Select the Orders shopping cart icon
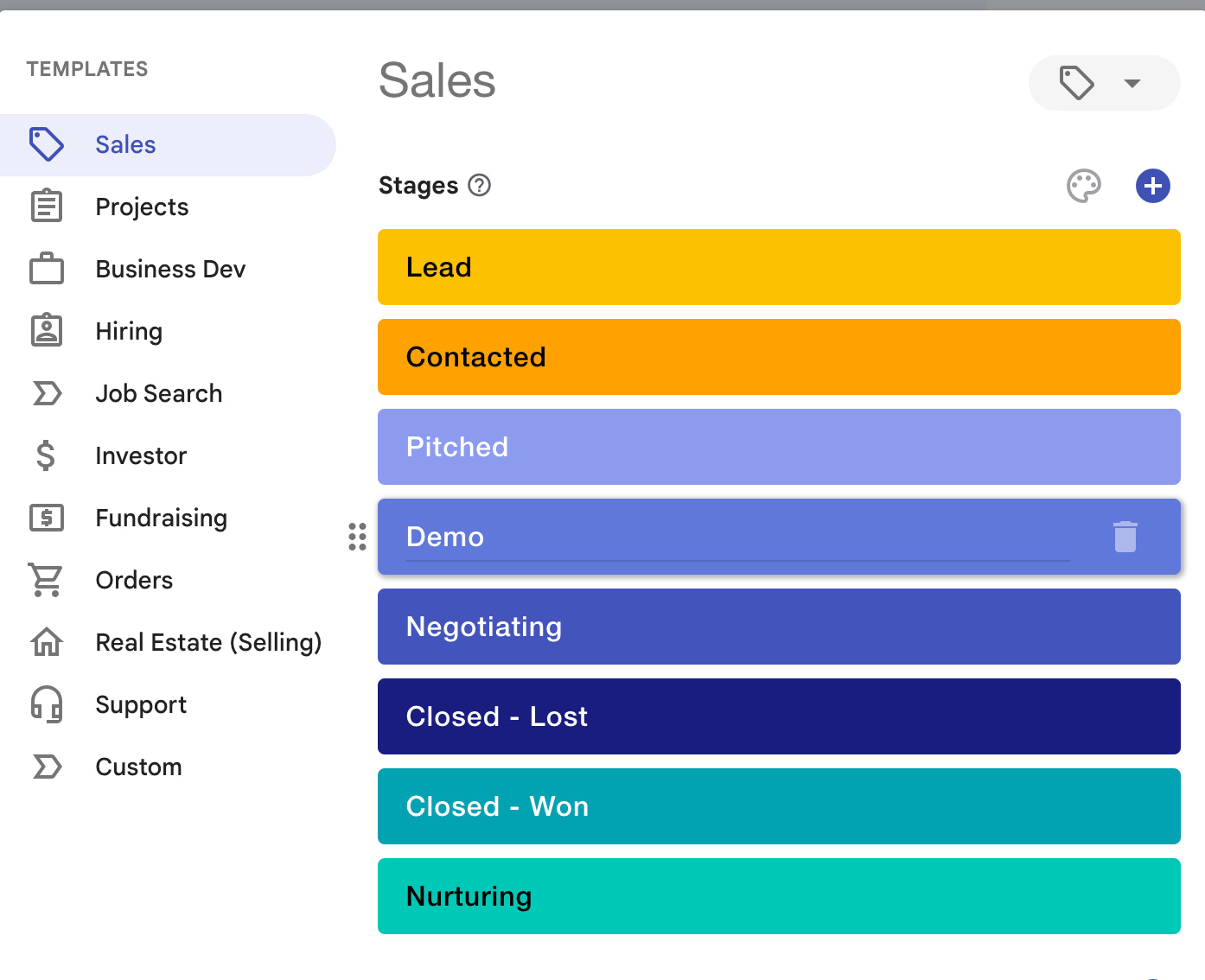This screenshot has height=980, width=1205. (x=46, y=580)
